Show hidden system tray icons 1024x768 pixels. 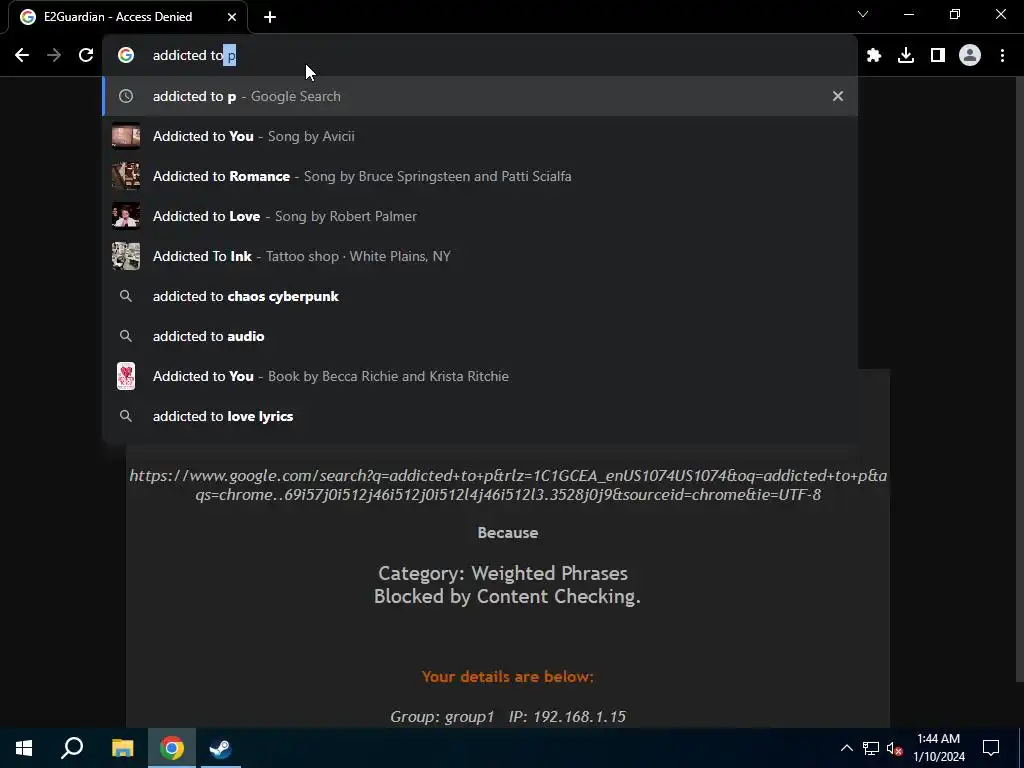846,748
